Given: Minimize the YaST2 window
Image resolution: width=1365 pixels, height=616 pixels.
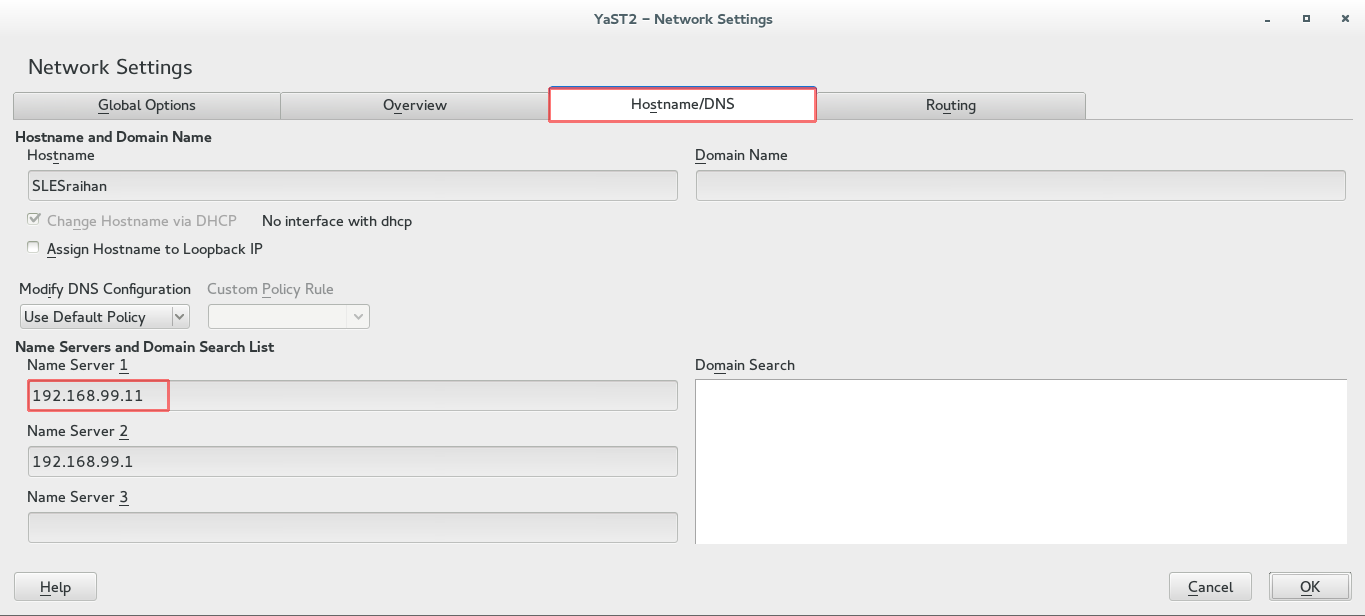Looking at the screenshot, I should tap(1269, 19).
